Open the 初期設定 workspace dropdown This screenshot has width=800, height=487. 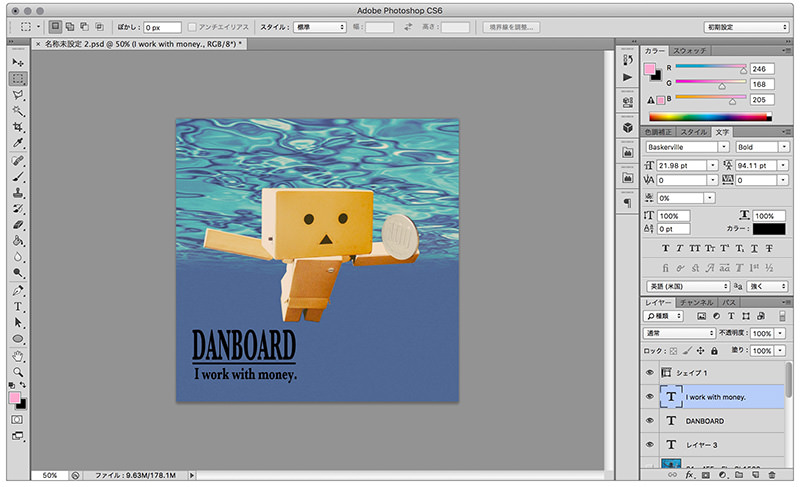point(746,27)
